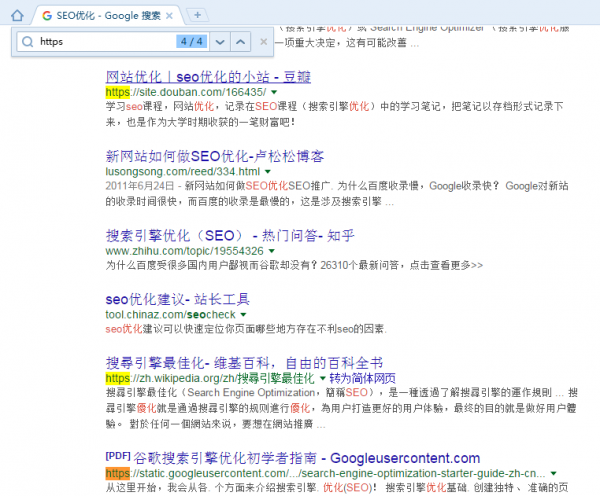
Task: Click the browser home icon
Action: point(15,15)
